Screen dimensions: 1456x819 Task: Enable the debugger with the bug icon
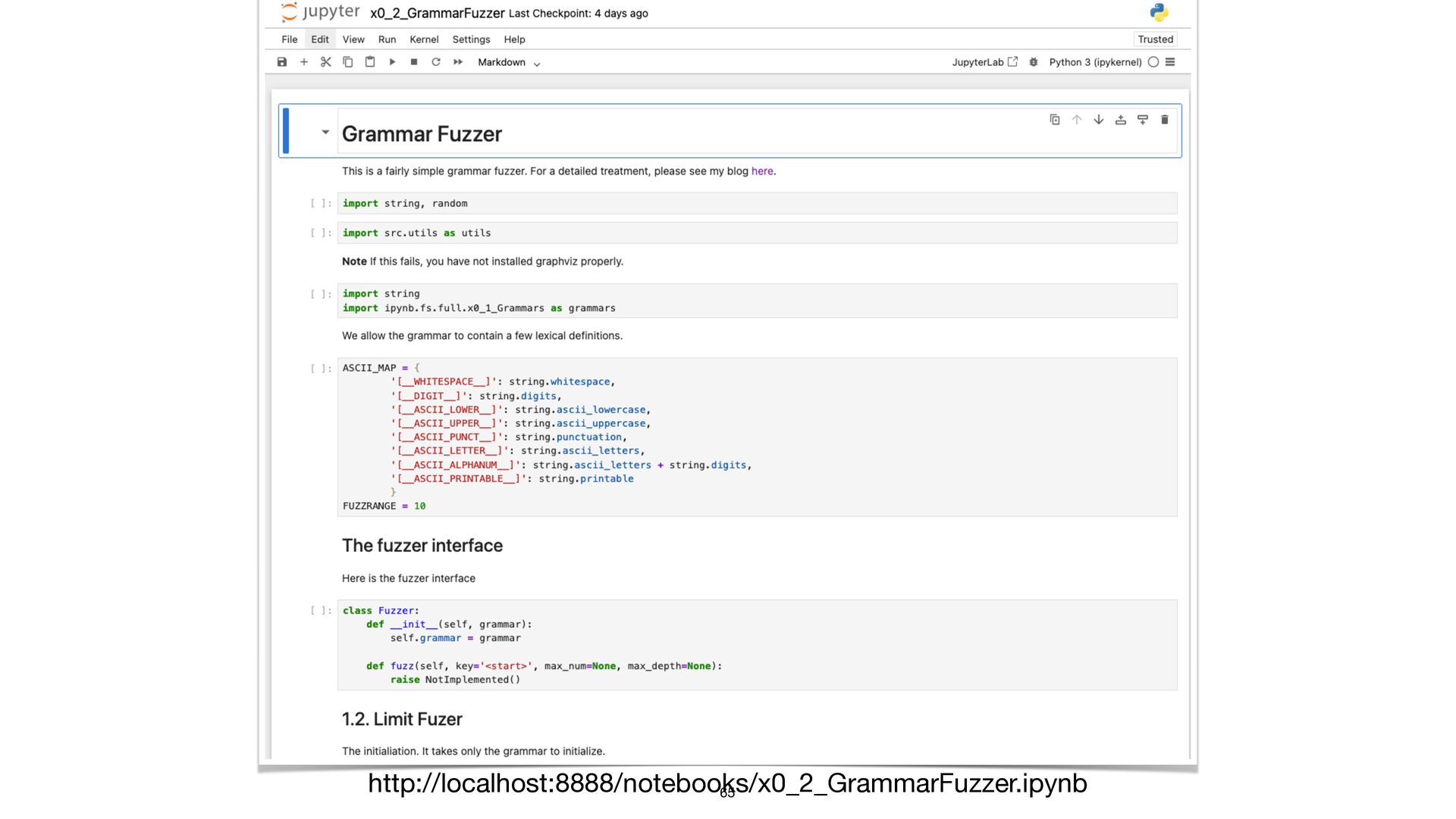pyautogui.click(x=1034, y=62)
